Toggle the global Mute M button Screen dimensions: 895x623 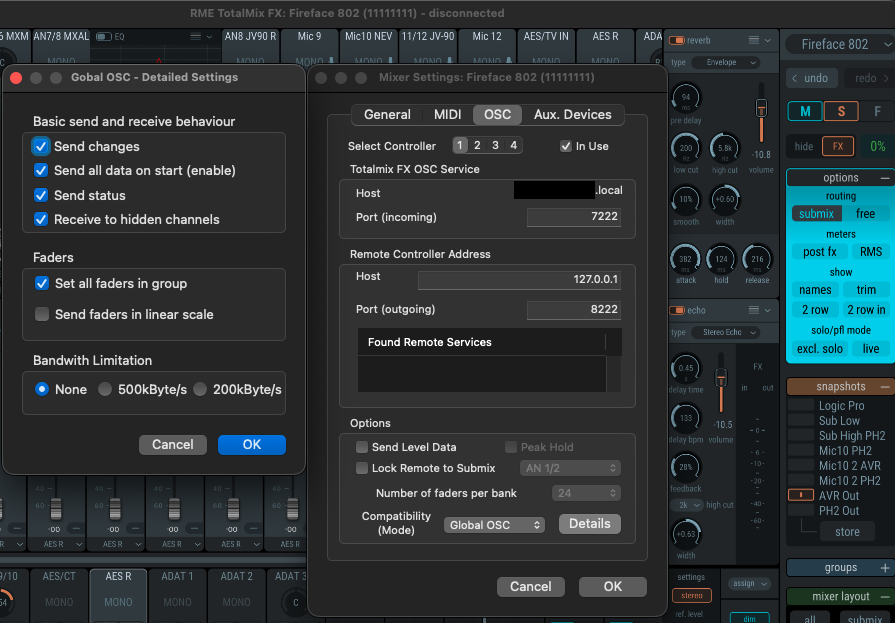tap(805, 111)
